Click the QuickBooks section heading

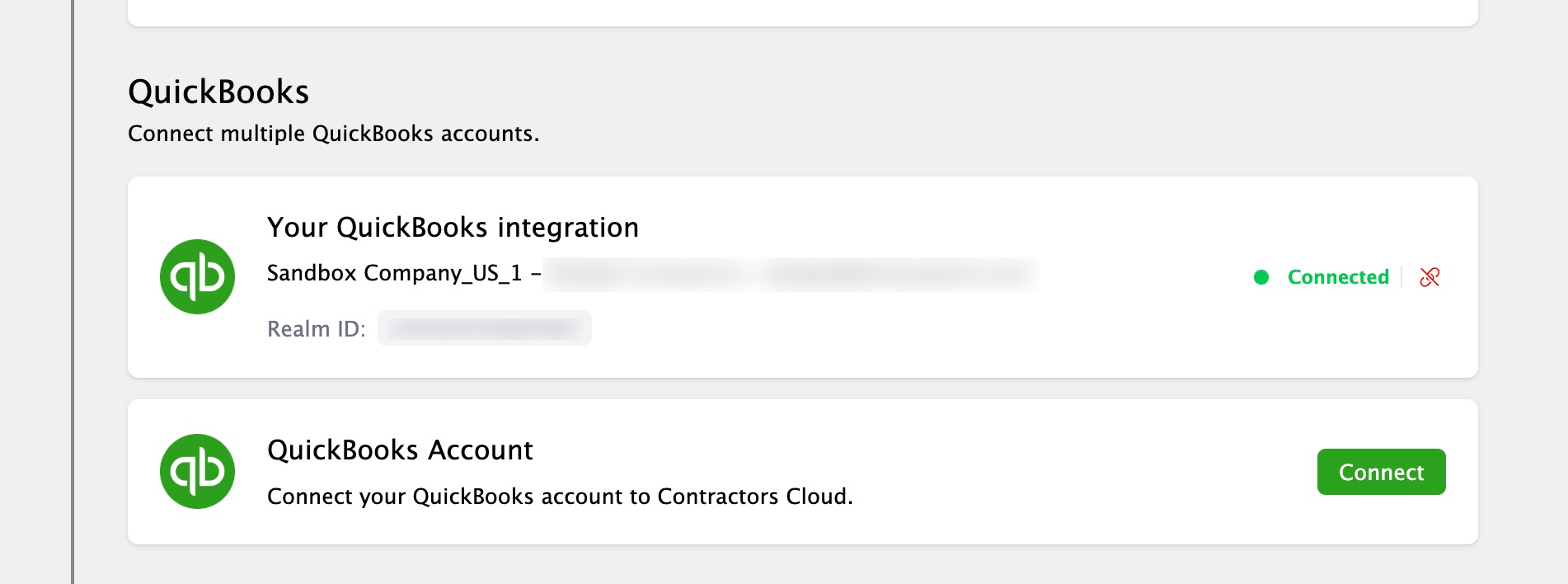218,92
